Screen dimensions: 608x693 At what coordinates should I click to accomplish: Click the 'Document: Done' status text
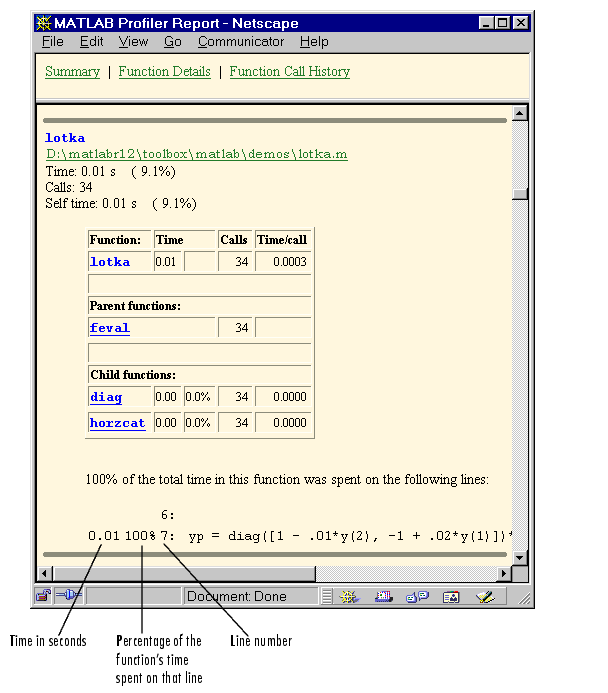click(236, 596)
